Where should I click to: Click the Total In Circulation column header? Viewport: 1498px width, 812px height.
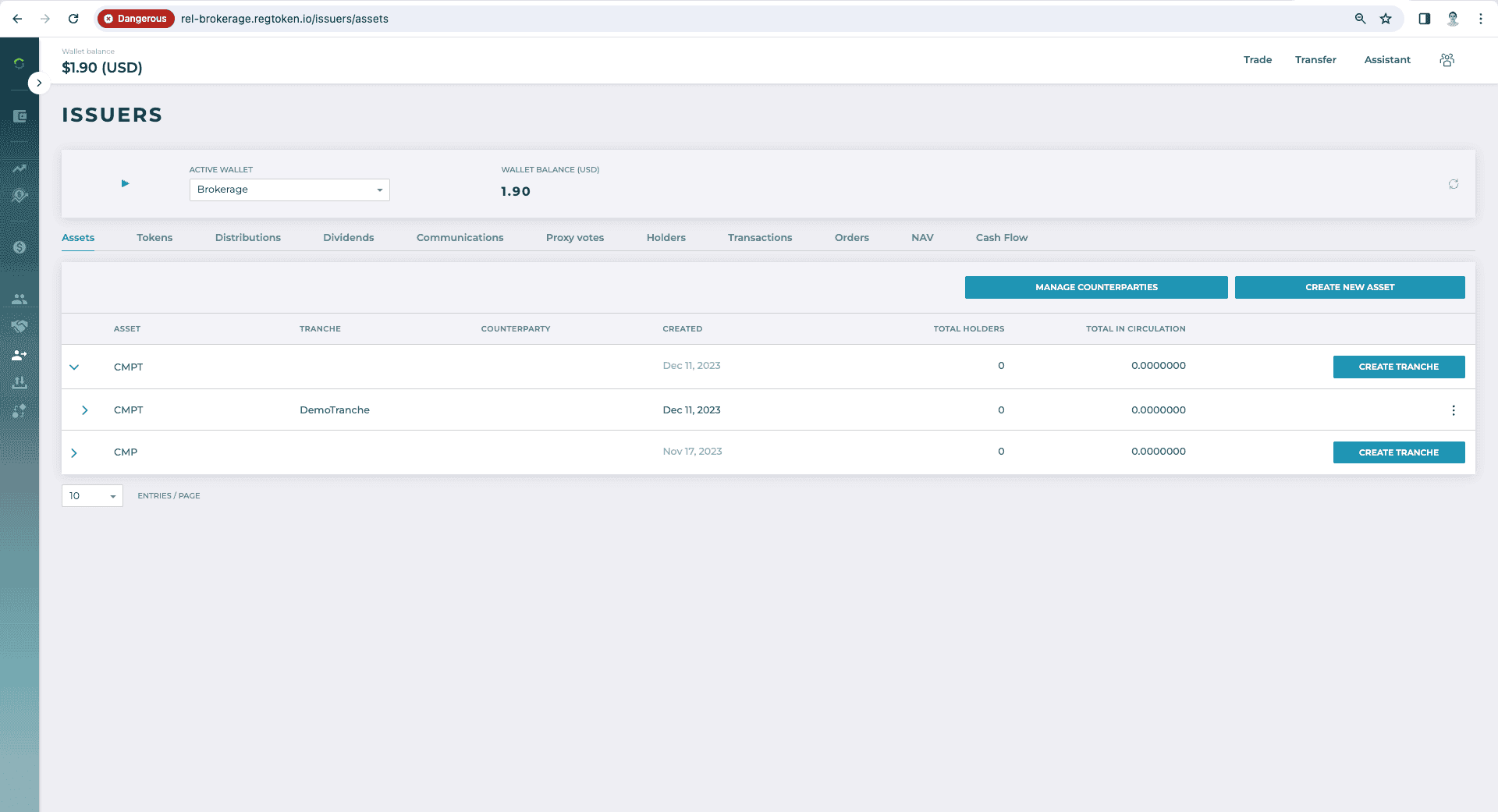click(1136, 329)
